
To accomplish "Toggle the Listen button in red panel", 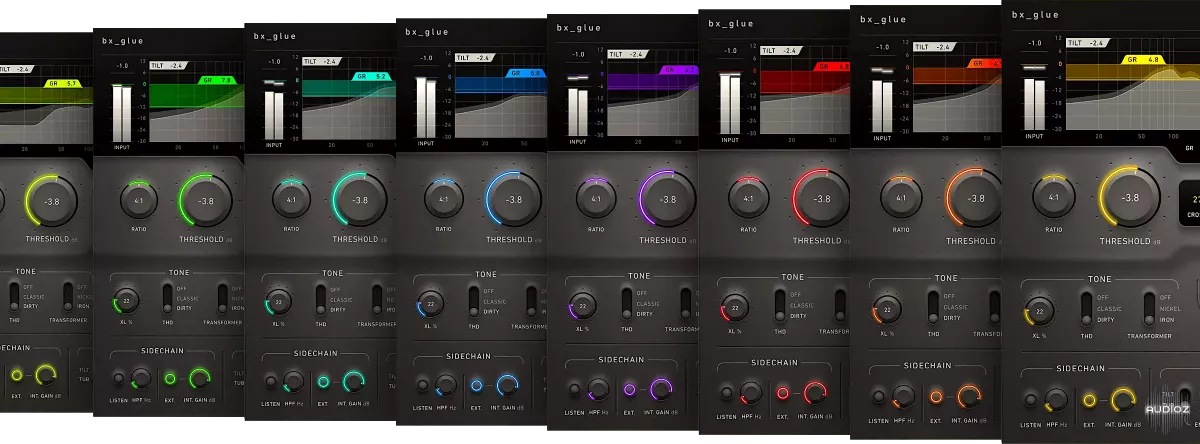I will (x=726, y=392).
